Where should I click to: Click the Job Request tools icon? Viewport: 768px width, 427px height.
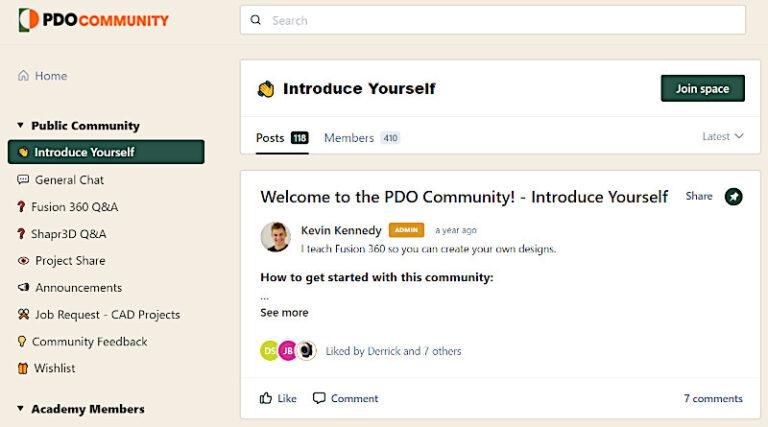[23, 314]
